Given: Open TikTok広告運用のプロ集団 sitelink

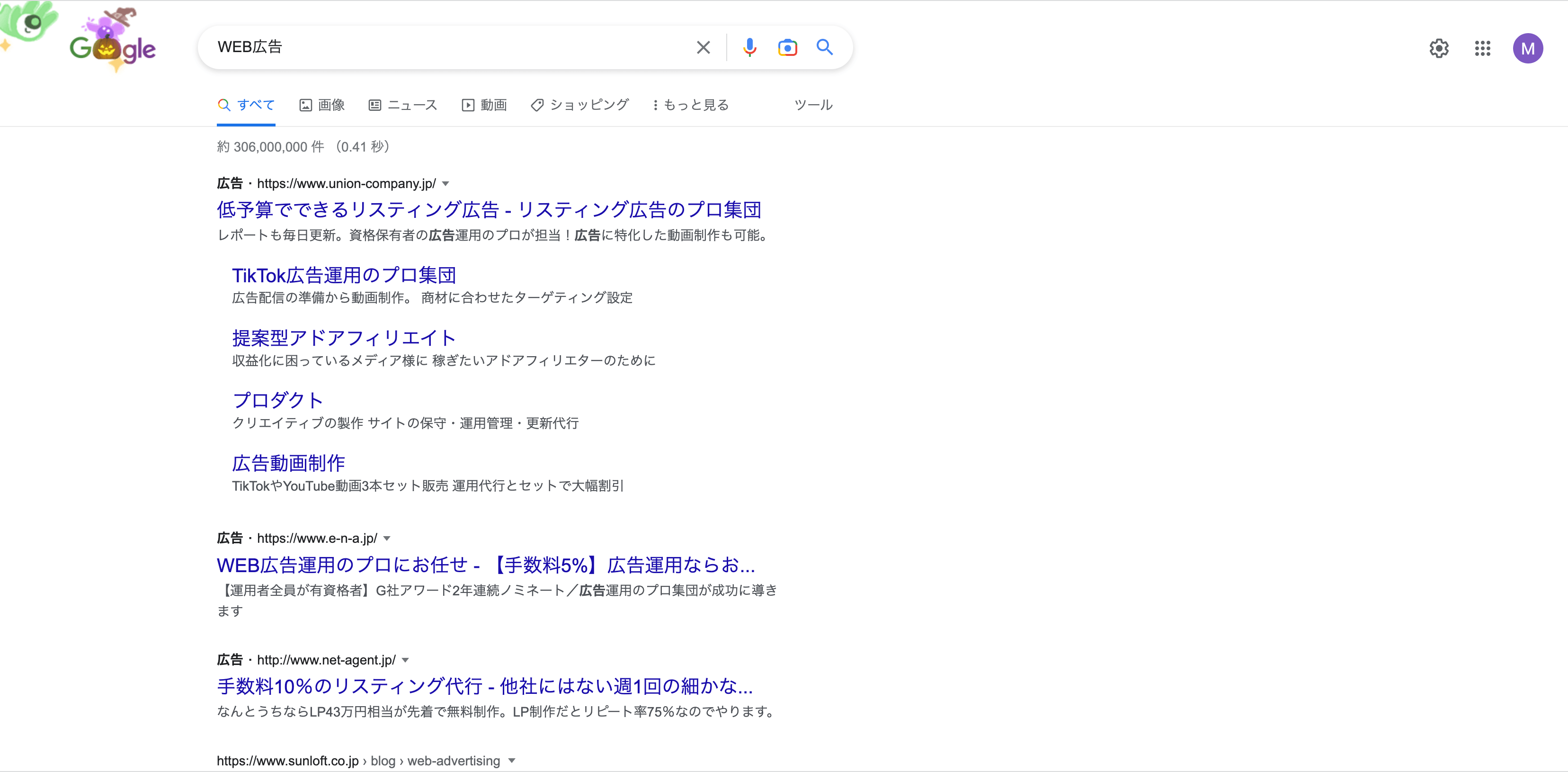Looking at the screenshot, I should click(x=344, y=275).
